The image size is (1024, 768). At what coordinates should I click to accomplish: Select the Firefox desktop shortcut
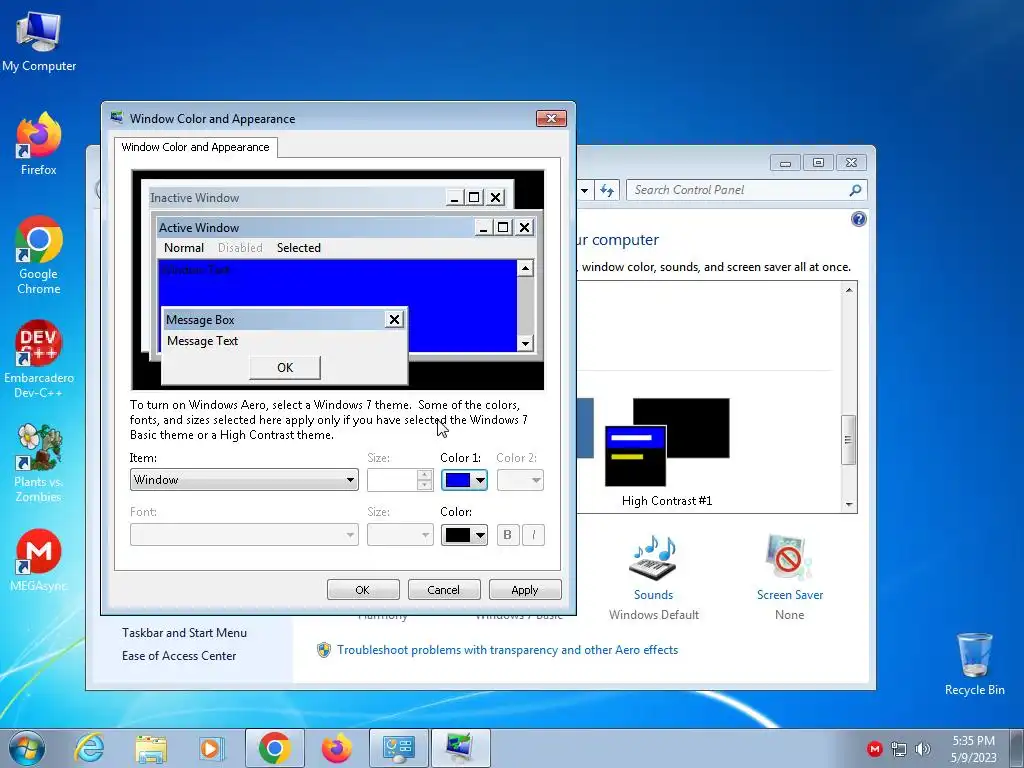(x=39, y=144)
